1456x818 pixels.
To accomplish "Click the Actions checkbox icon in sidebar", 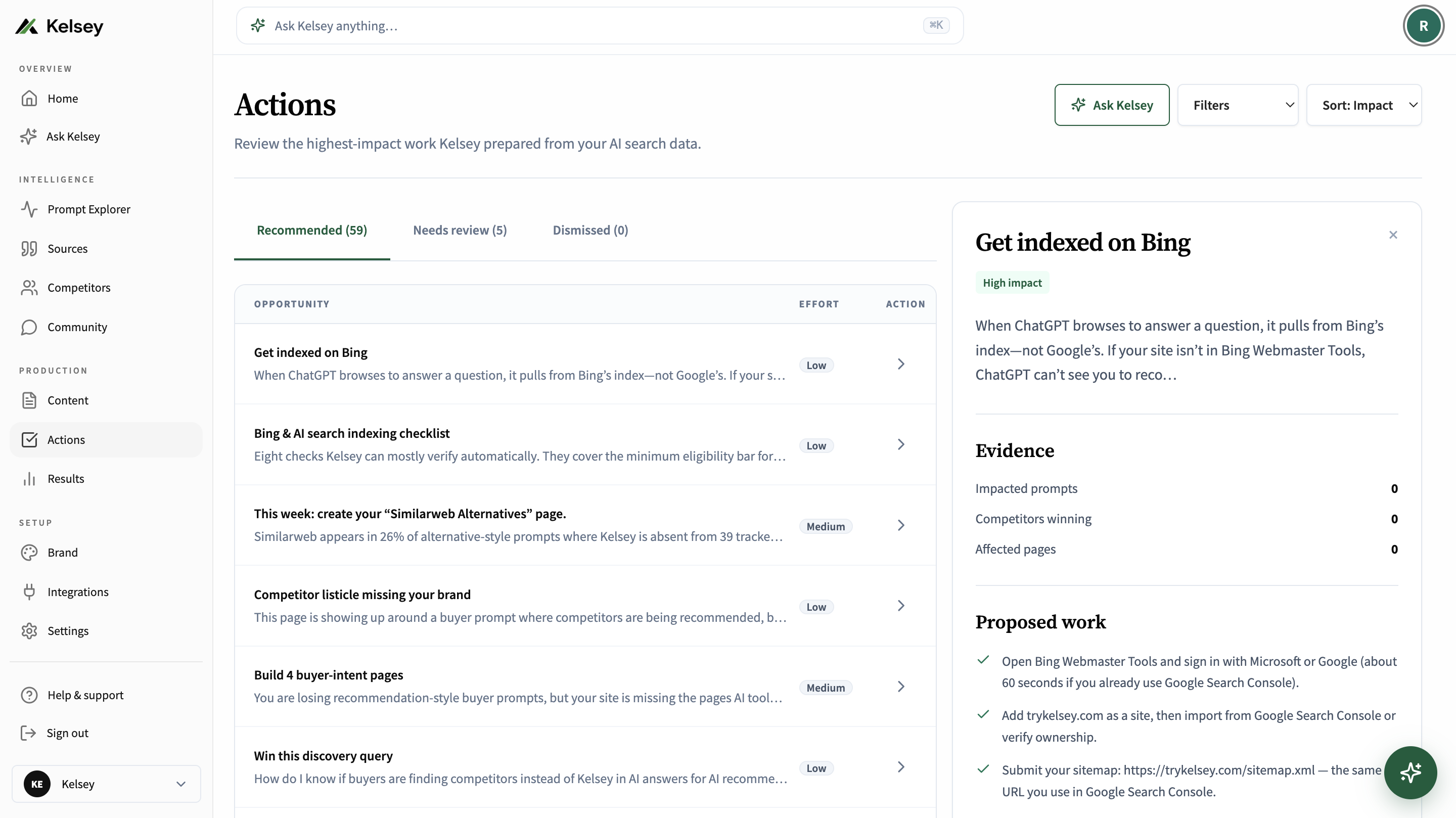I will [29, 440].
